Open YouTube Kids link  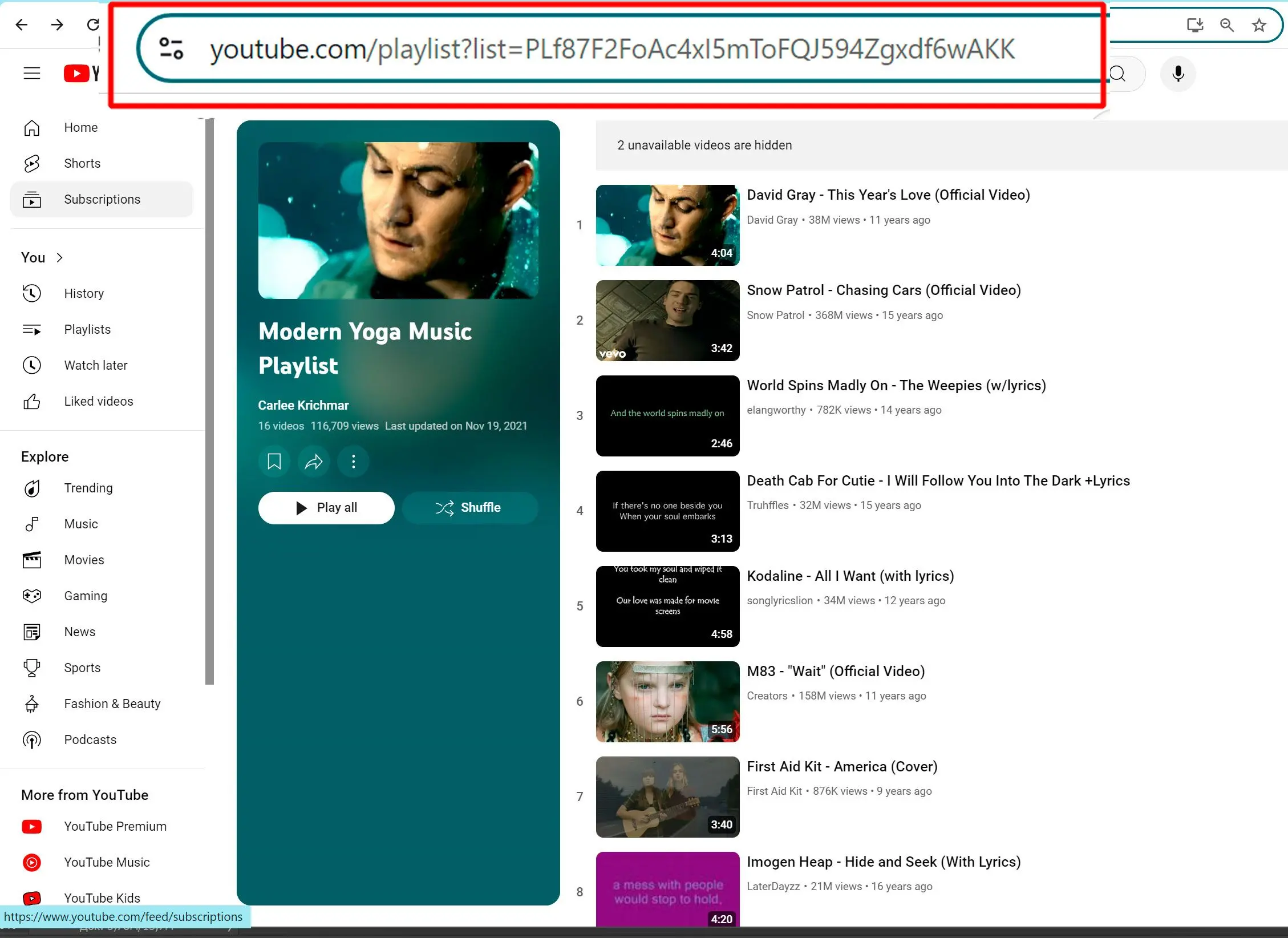102,898
